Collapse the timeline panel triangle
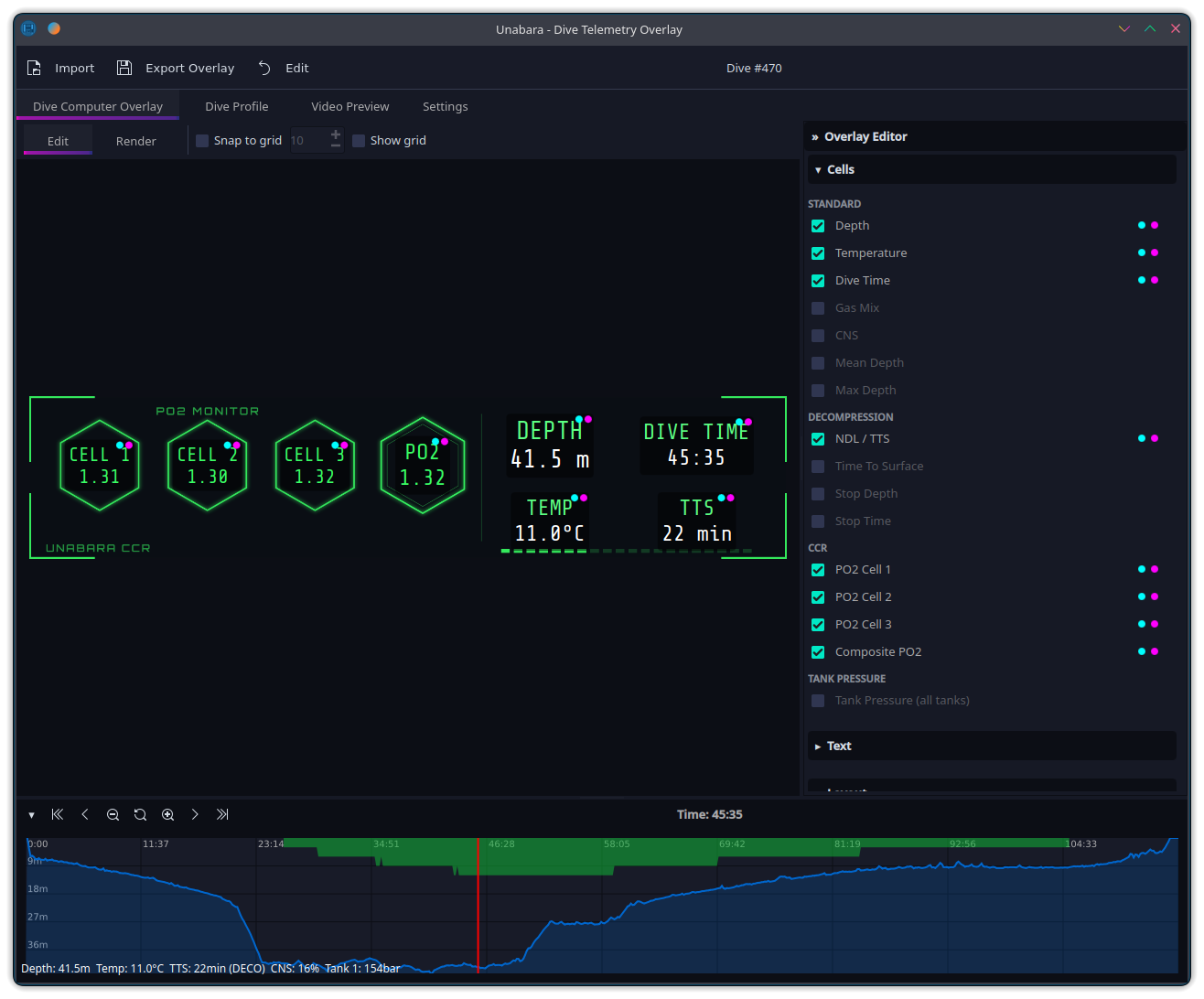This screenshot has height=999, width=1204. [x=31, y=815]
